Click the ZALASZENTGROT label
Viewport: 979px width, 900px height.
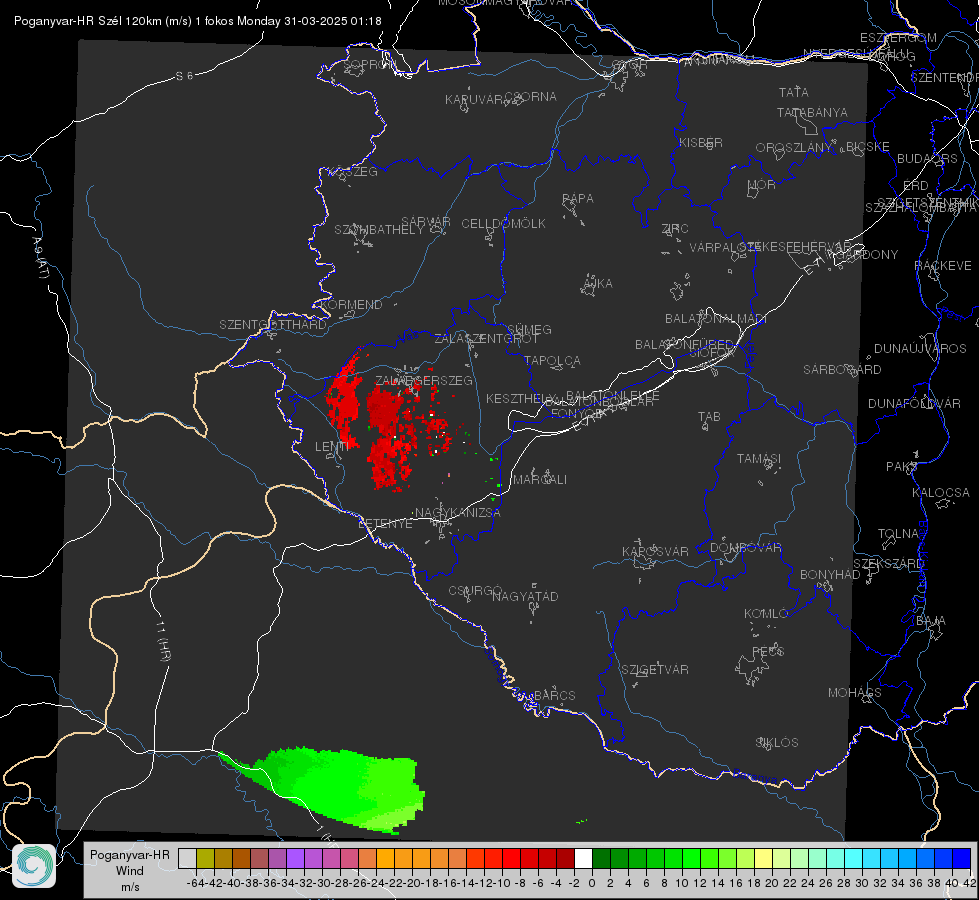click(486, 339)
